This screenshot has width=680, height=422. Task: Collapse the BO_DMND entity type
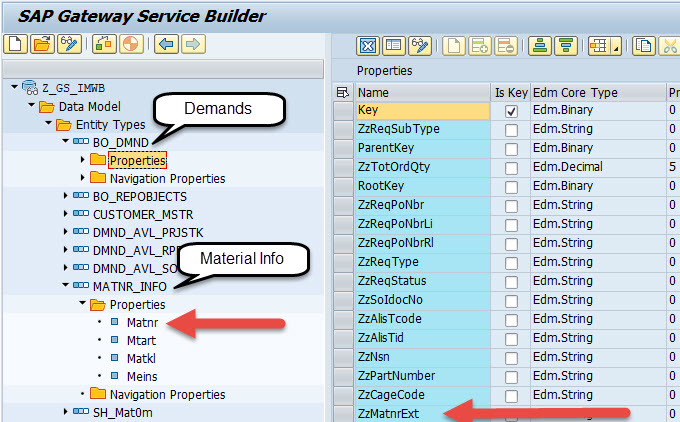[65, 141]
